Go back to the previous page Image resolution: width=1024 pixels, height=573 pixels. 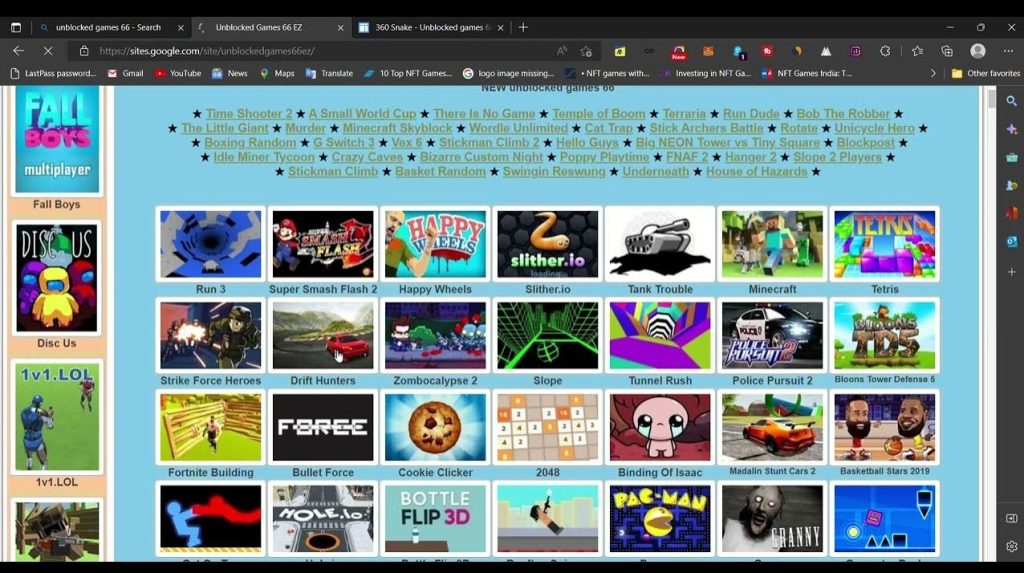[x=18, y=50]
